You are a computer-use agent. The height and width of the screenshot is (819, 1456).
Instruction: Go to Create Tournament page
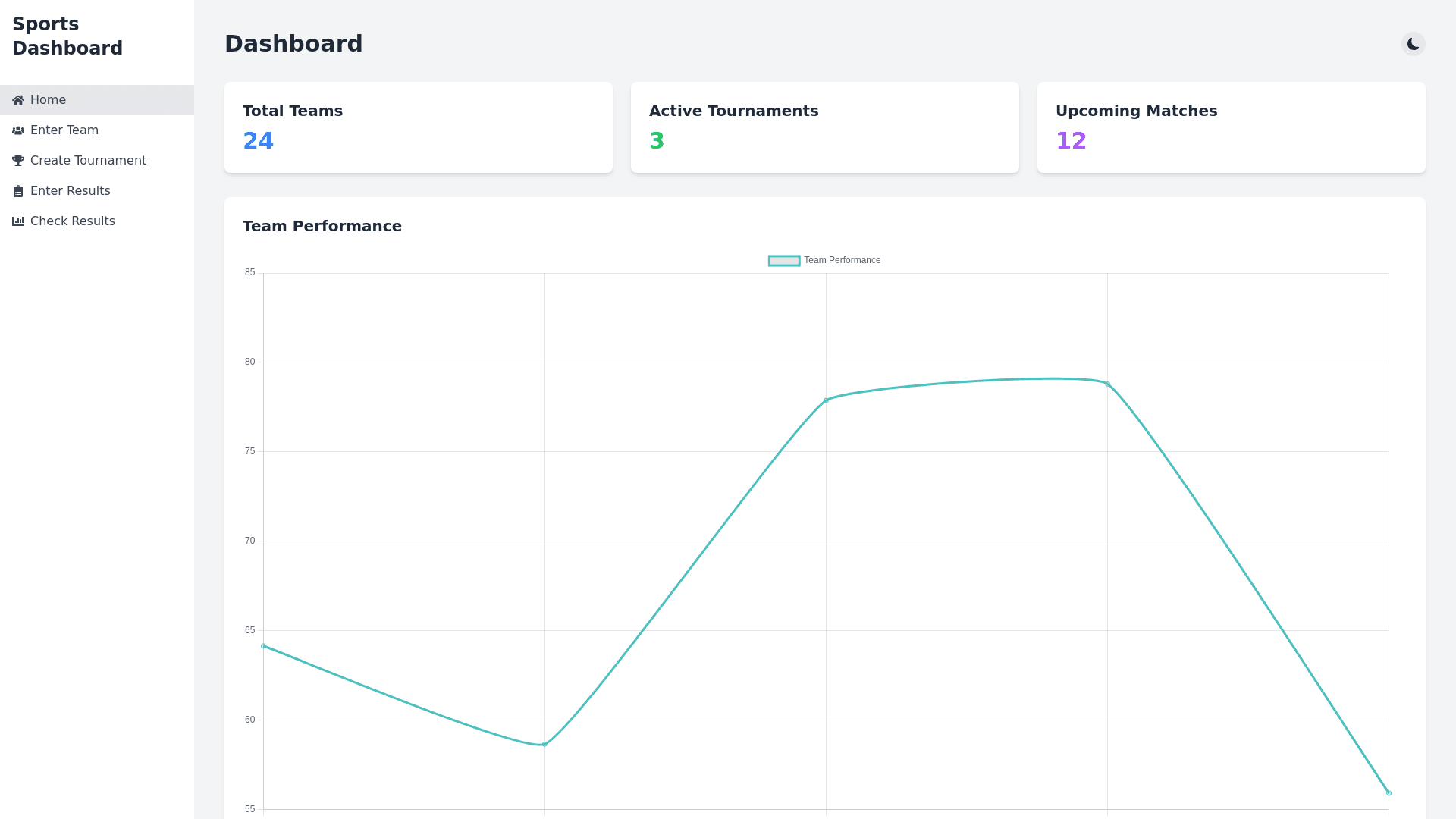point(88,161)
